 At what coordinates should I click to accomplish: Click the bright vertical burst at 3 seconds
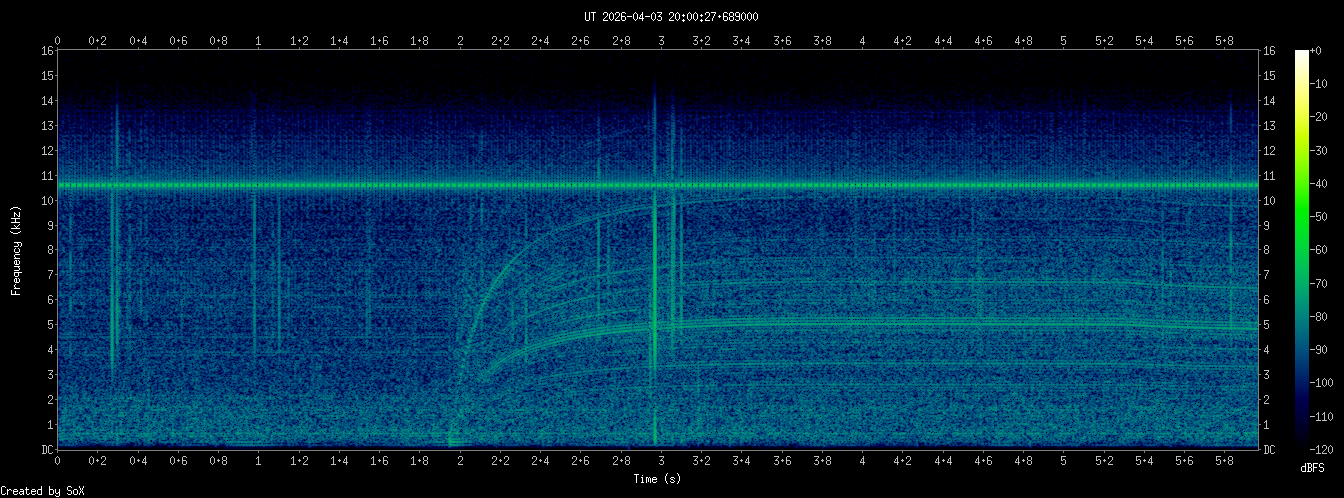tap(655, 300)
